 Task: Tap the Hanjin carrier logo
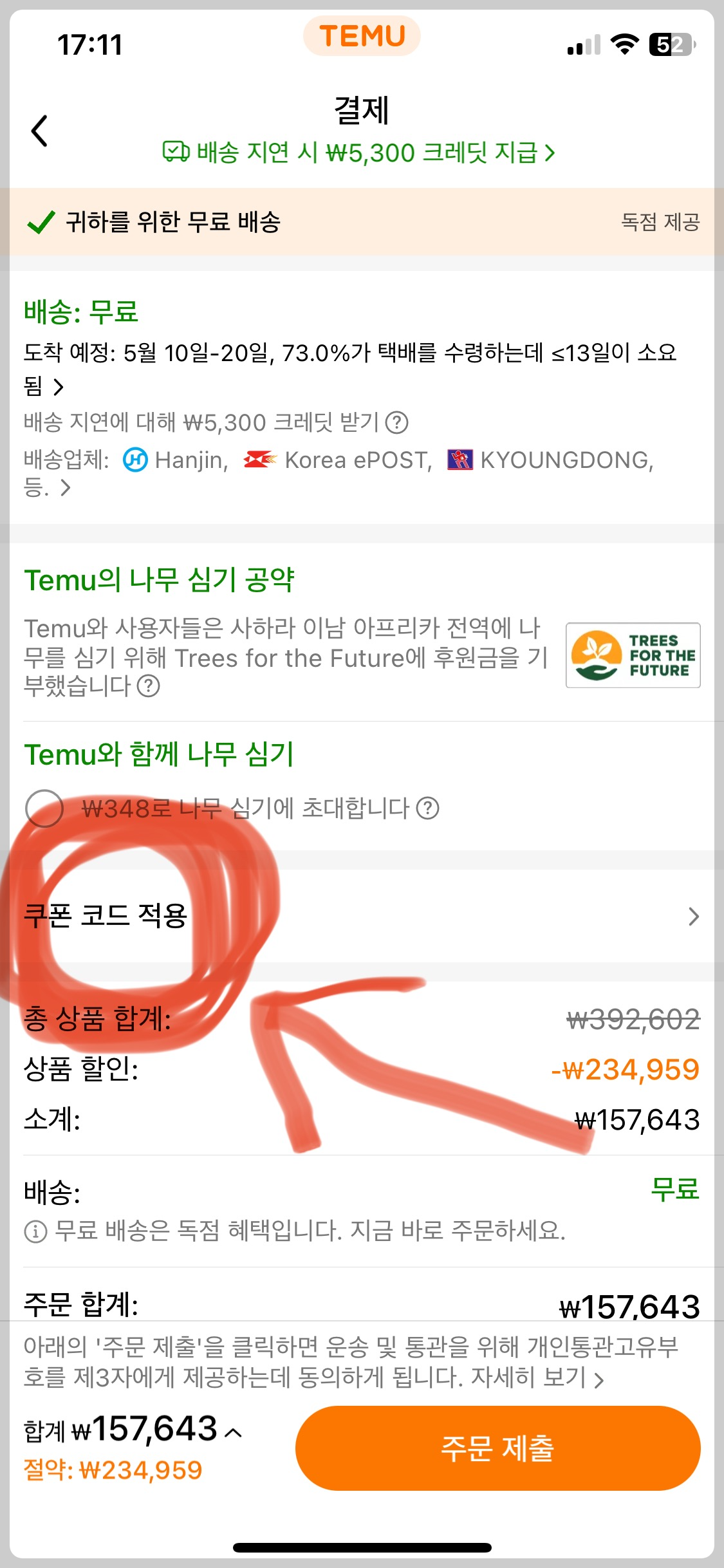tap(135, 460)
